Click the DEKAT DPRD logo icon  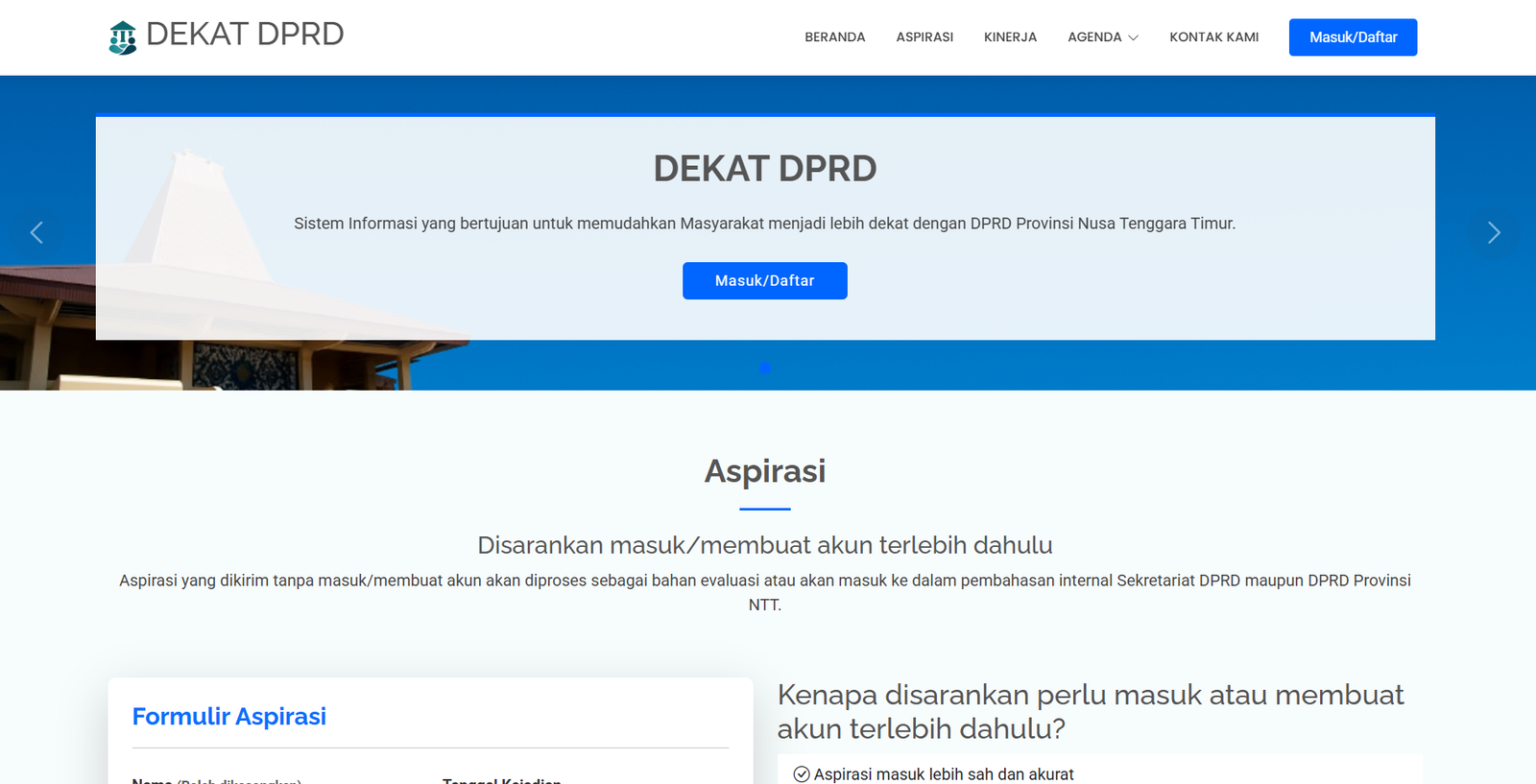point(123,37)
